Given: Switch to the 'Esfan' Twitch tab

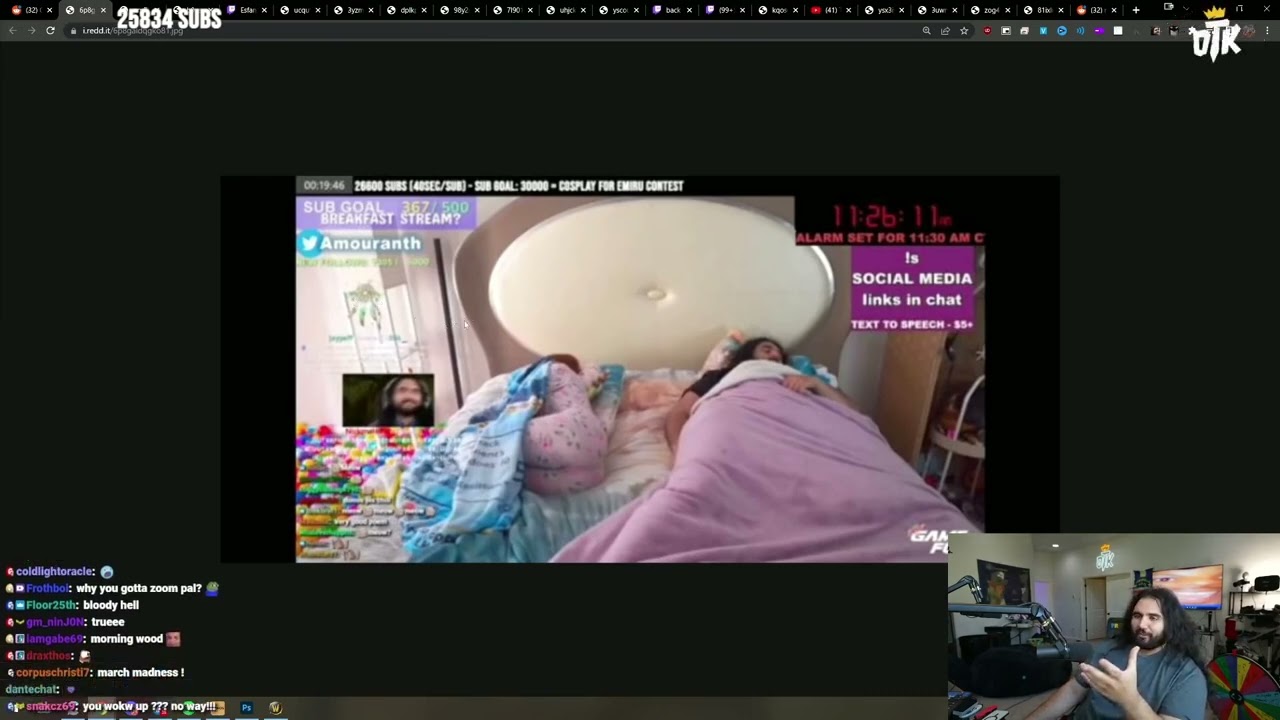Looking at the screenshot, I should click(246, 10).
